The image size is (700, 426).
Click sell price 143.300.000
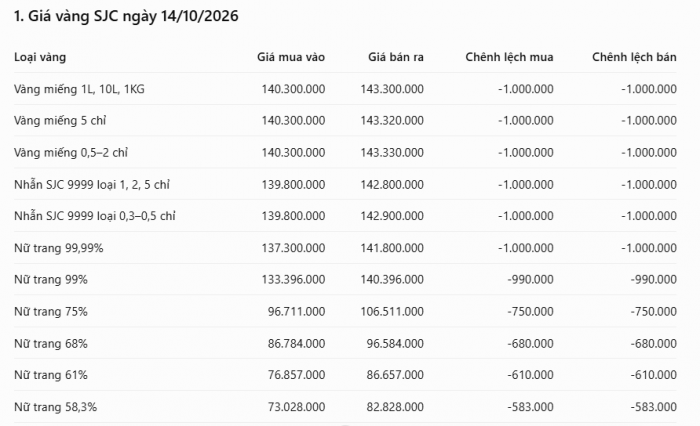point(392,89)
